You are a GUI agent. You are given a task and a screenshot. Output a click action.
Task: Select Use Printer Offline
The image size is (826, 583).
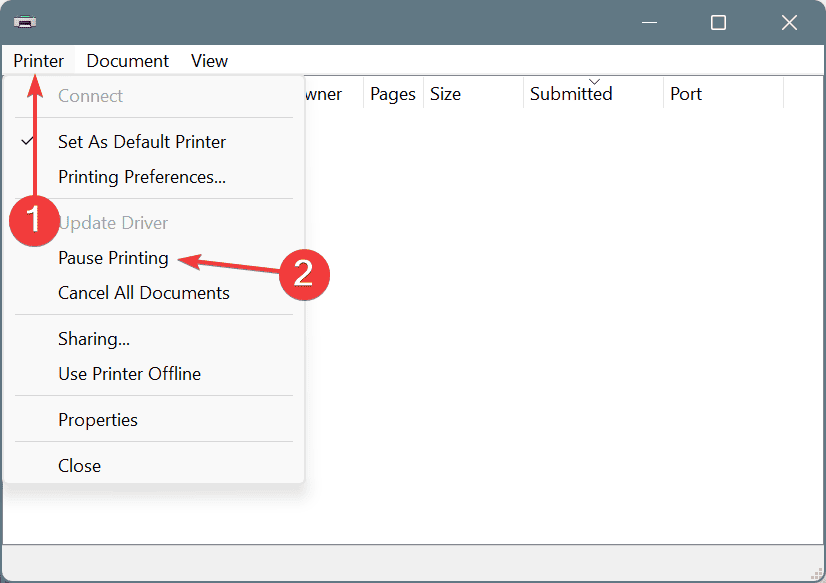[154, 374]
